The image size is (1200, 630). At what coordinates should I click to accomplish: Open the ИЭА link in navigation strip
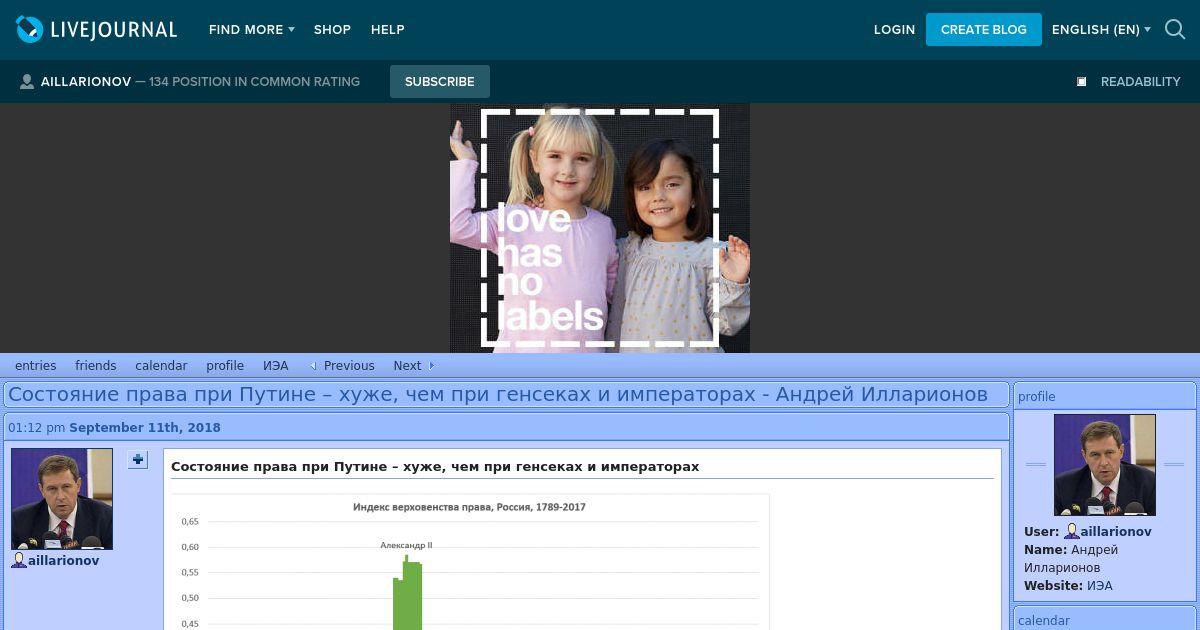276,366
